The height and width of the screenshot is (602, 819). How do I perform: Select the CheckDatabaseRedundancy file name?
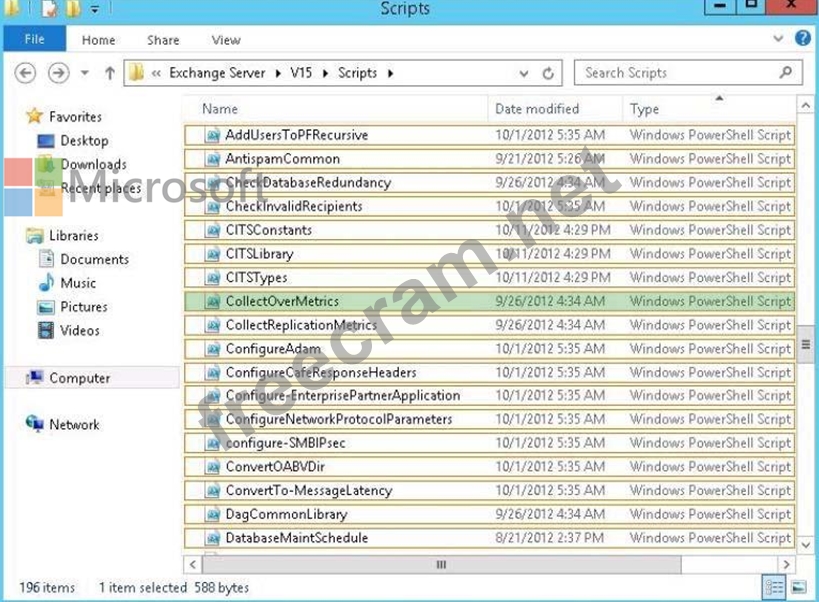(308, 183)
